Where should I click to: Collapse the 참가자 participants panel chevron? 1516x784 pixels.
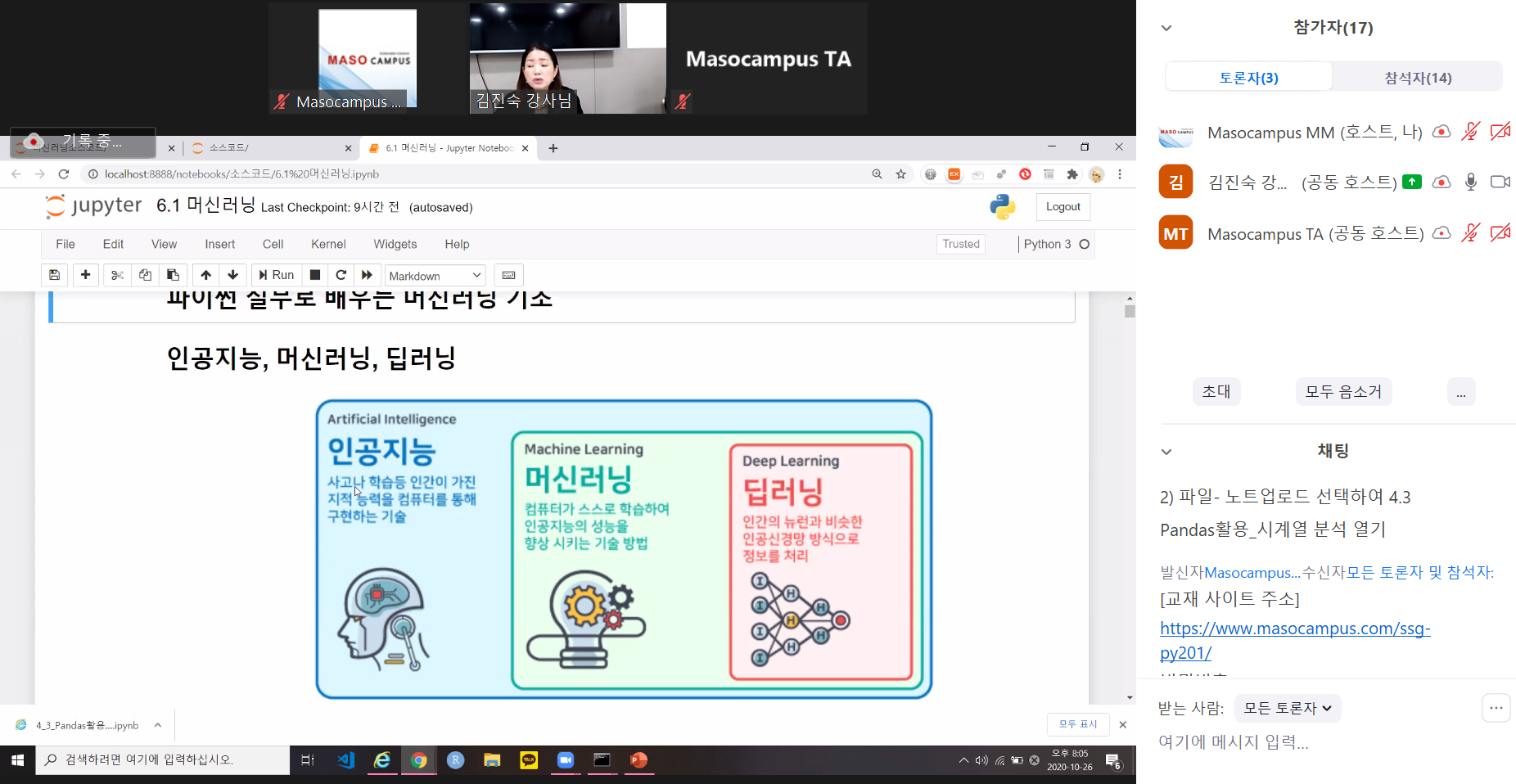(x=1166, y=28)
